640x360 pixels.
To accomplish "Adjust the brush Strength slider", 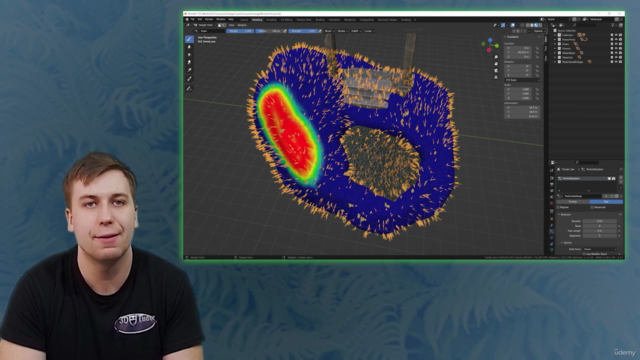I will [303, 31].
